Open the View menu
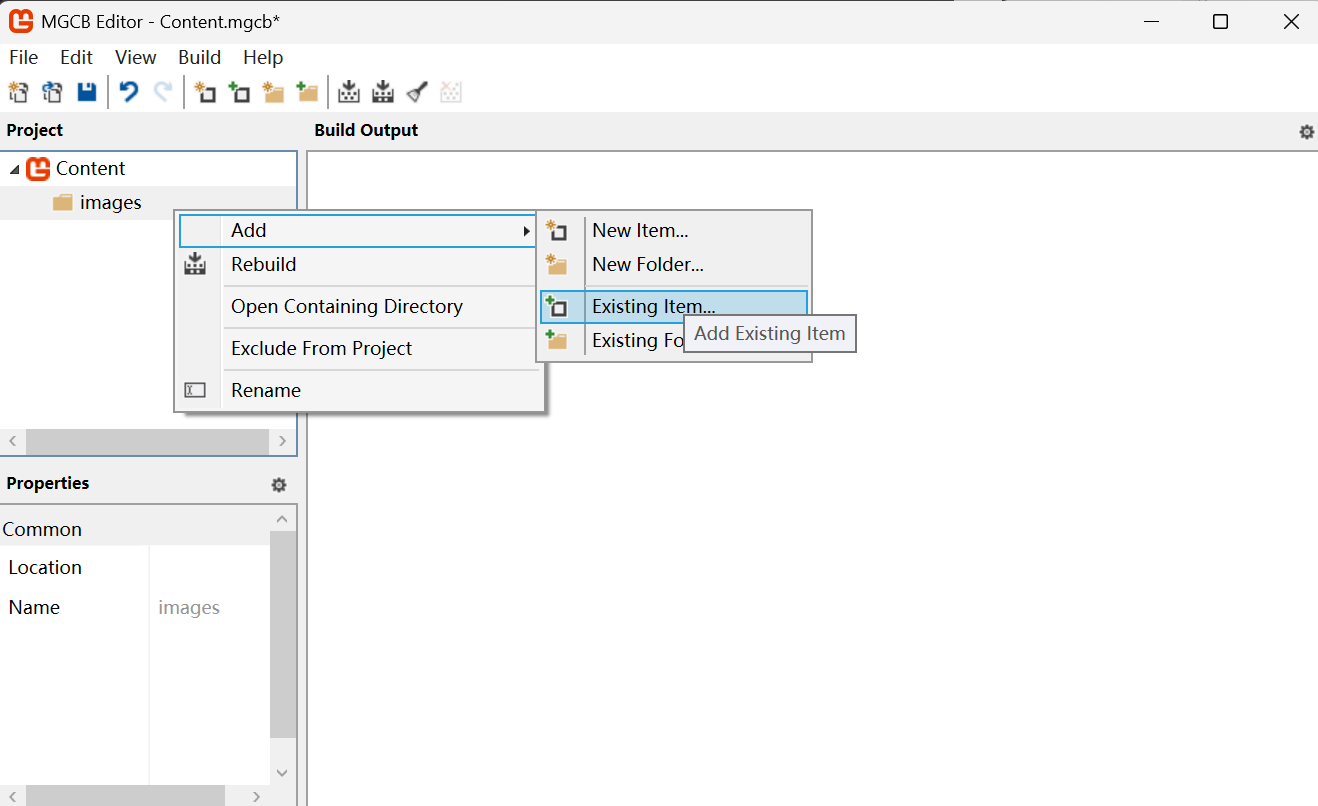 click(x=135, y=57)
